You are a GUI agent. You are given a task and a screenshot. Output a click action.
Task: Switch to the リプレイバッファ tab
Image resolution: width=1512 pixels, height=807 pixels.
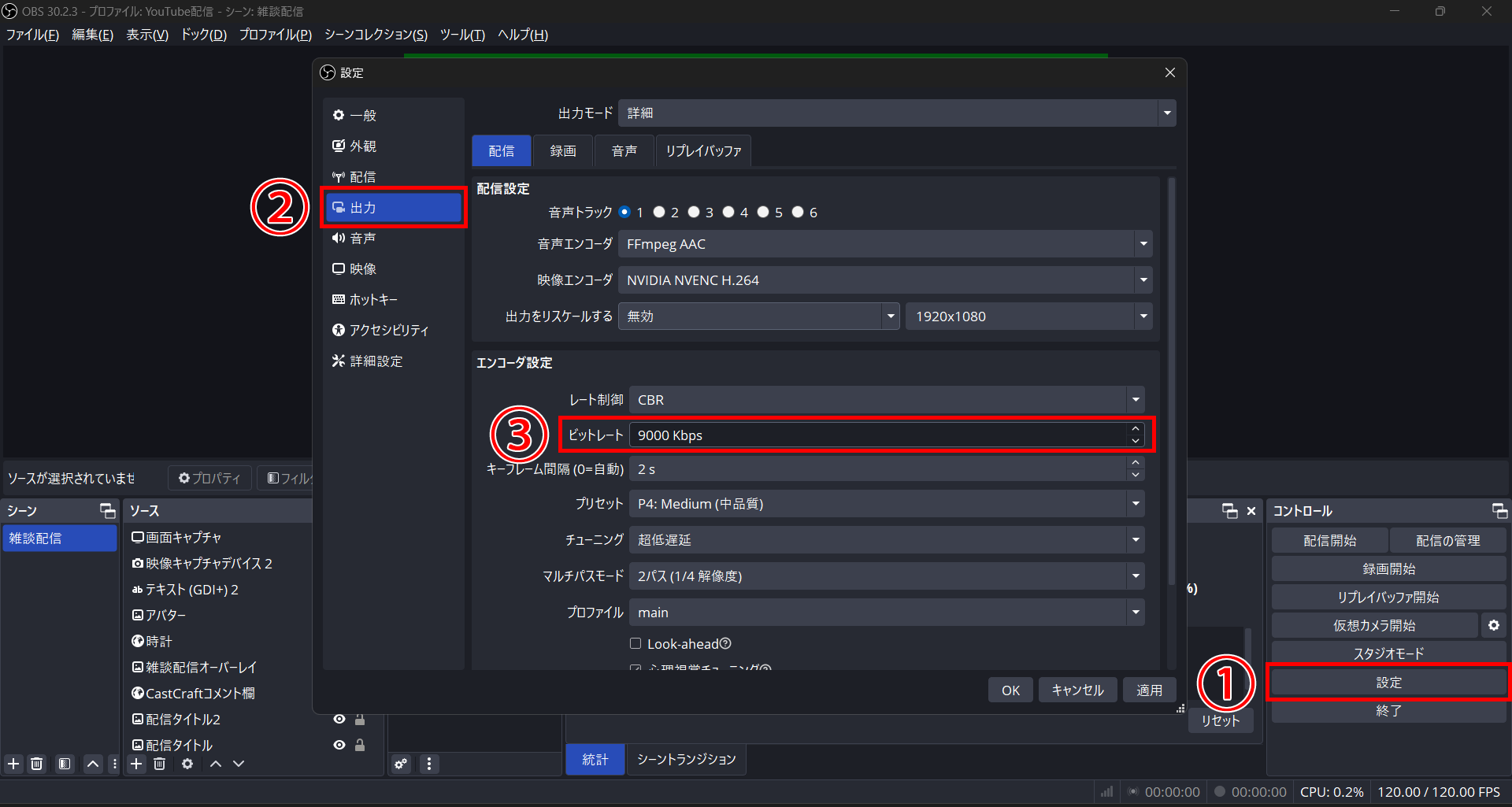click(x=703, y=151)
